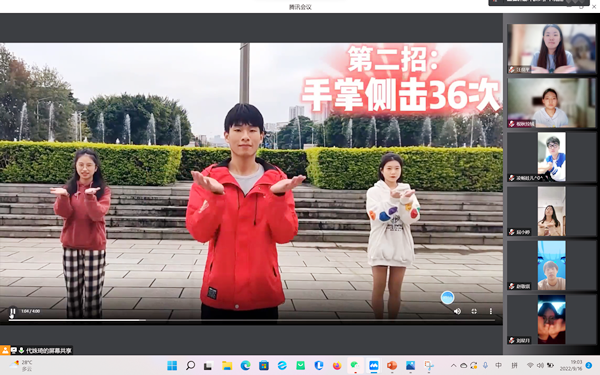The width and height of the screenshot is (600, 375).
Task: Open the Windows Start menu
Action: (x=172, y=365)
